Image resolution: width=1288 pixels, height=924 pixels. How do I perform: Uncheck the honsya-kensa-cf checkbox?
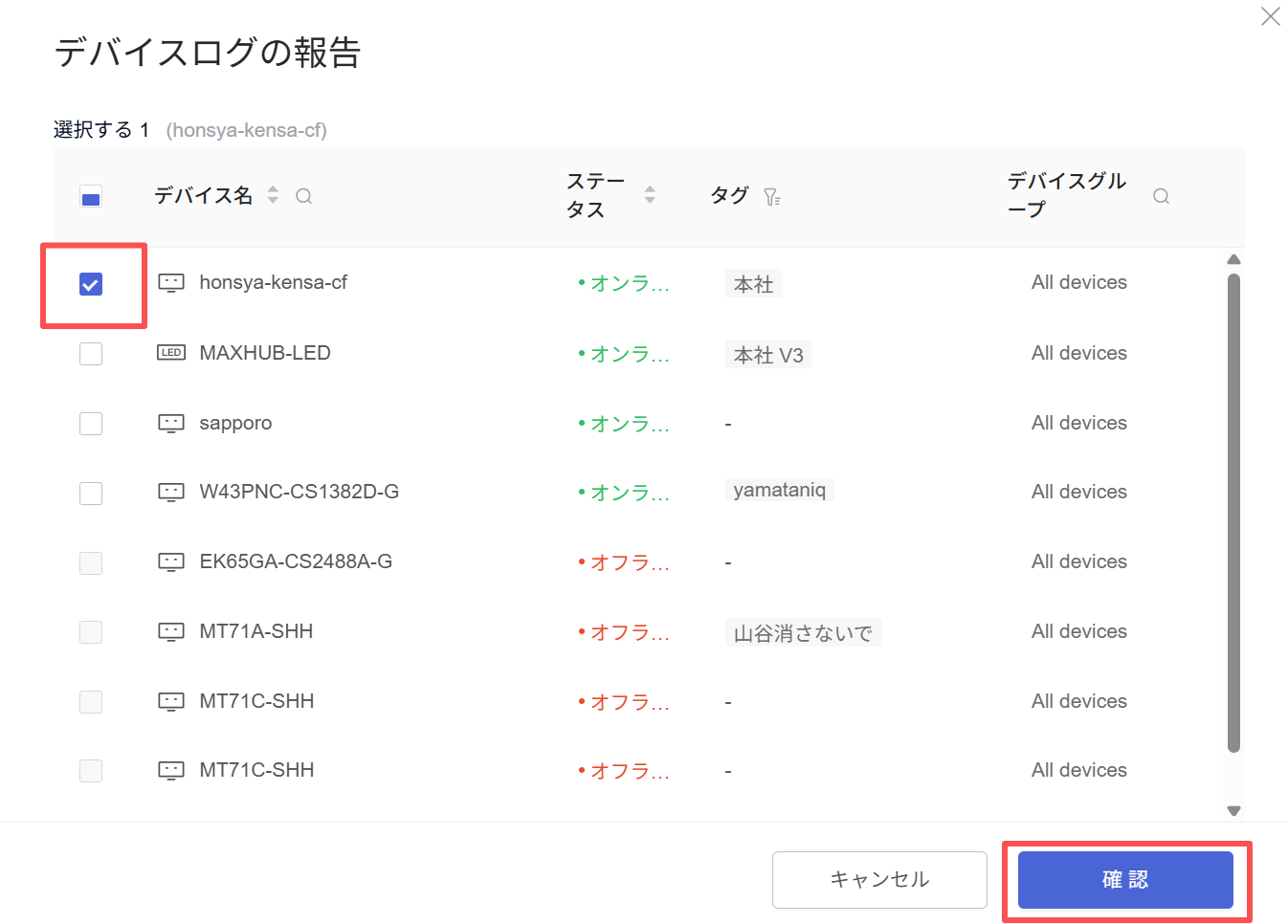pos(91,284)
